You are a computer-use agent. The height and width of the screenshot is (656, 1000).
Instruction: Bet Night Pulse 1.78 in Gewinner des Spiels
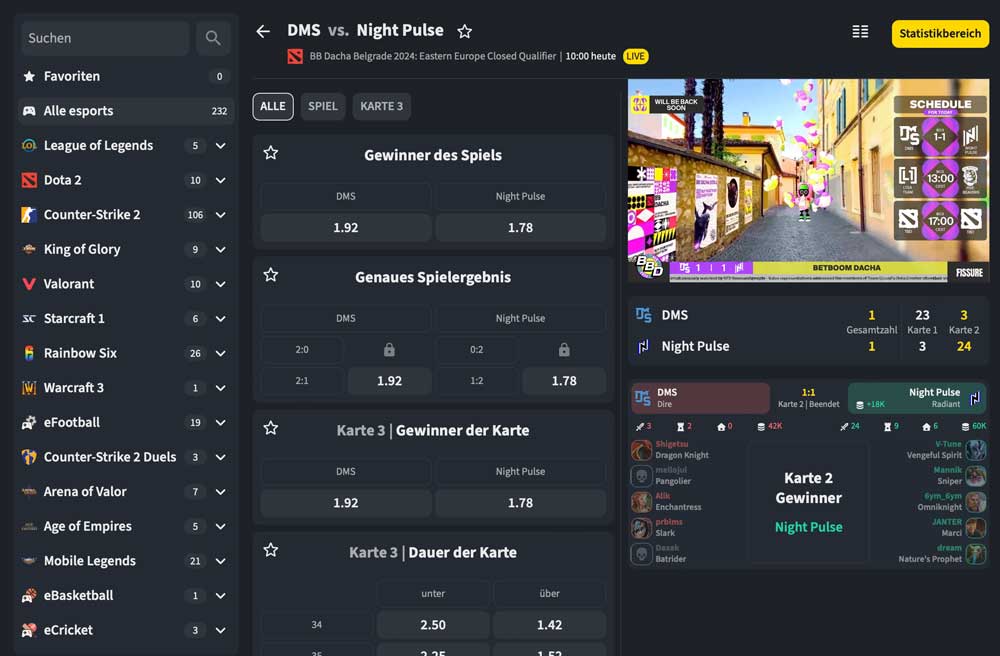[x=520, y=228]
